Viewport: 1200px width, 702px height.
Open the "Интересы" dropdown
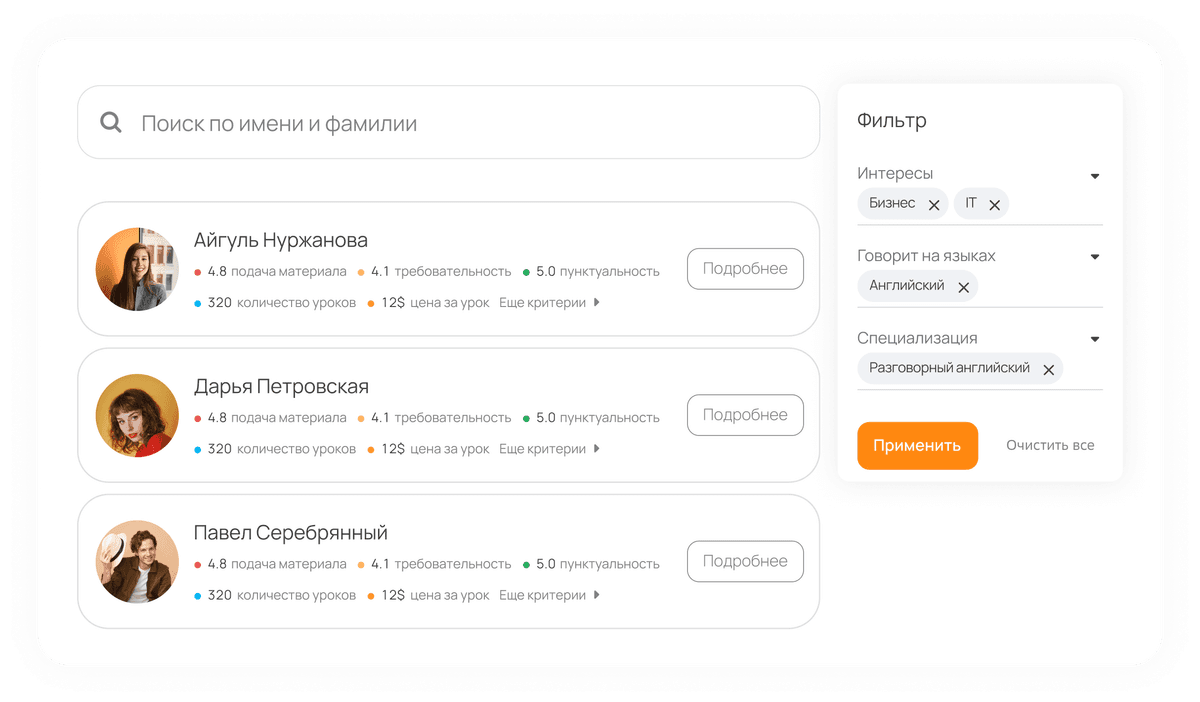pyautogui.click(x=1094, y=174)
